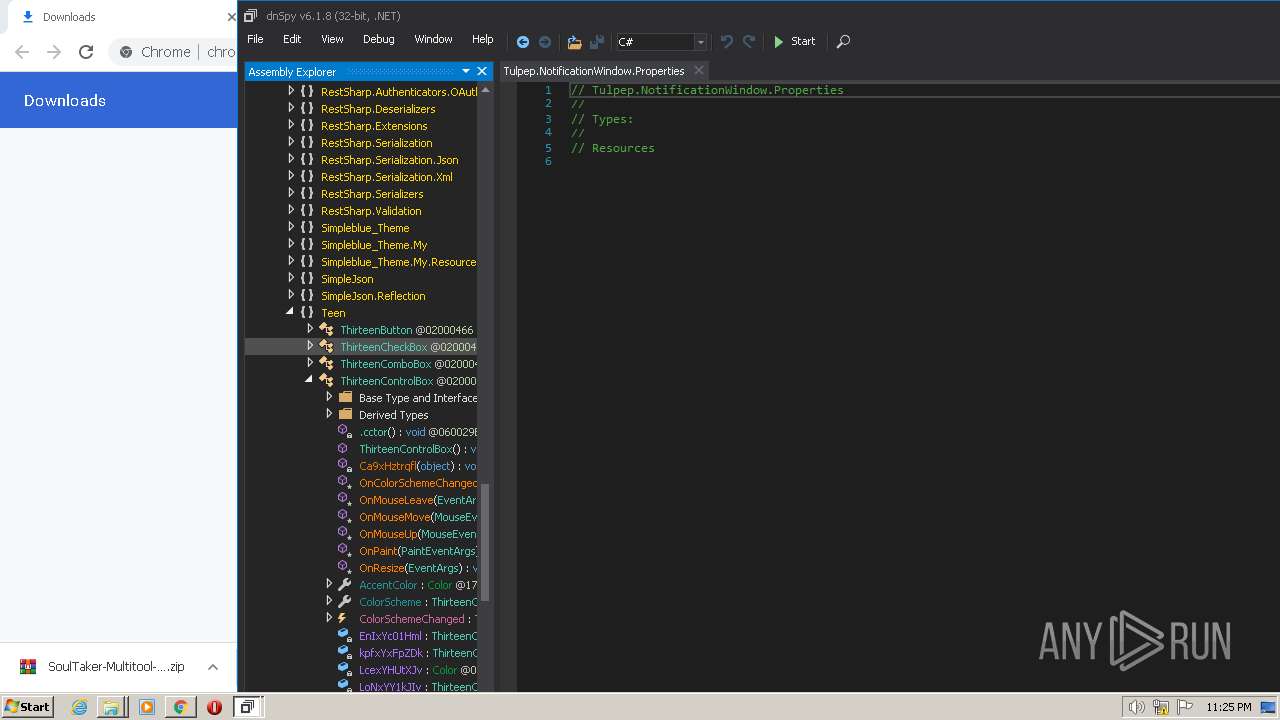Select the OnResize method

pos(381,568)
